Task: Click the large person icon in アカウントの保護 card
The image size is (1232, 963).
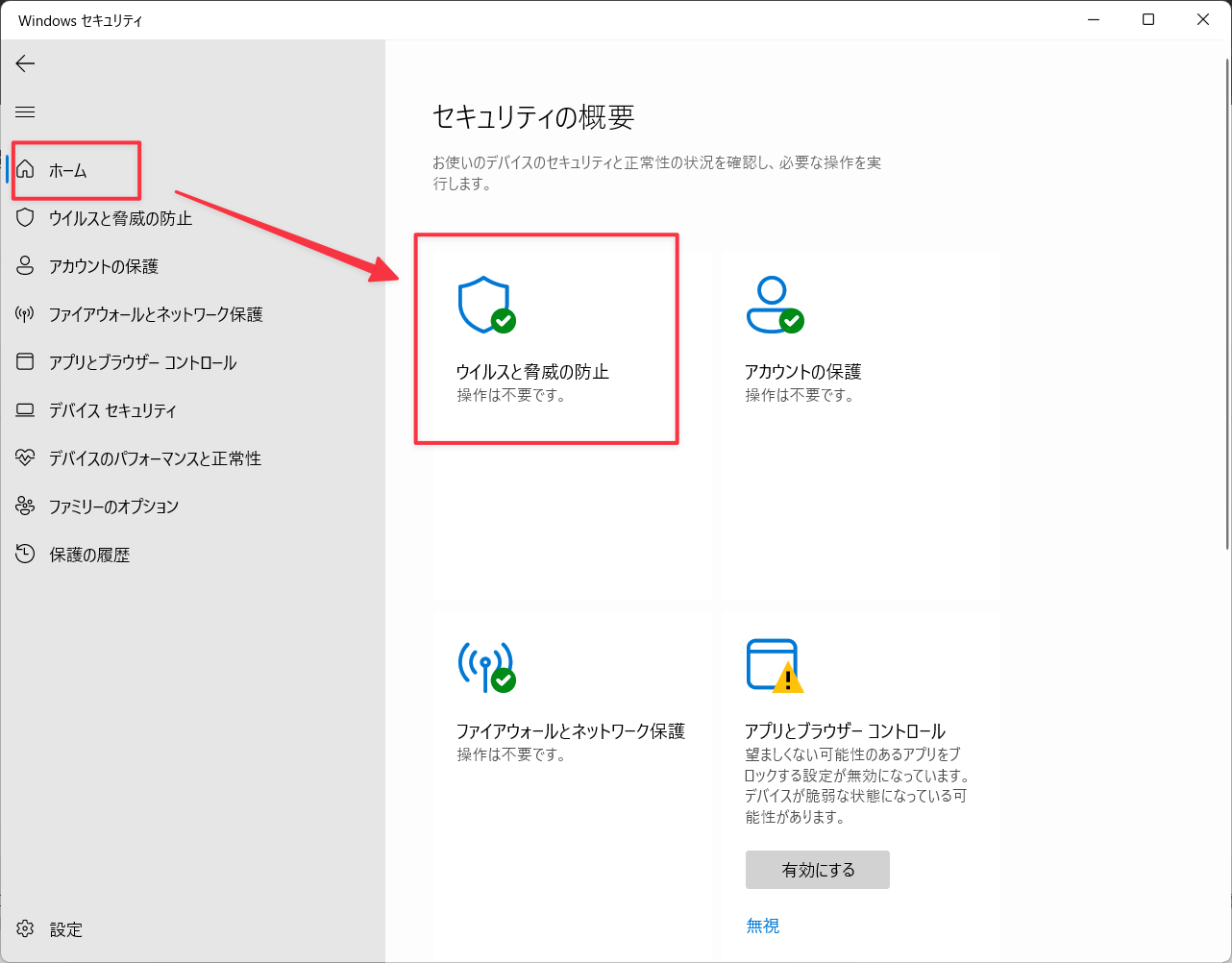Action: 774,306
